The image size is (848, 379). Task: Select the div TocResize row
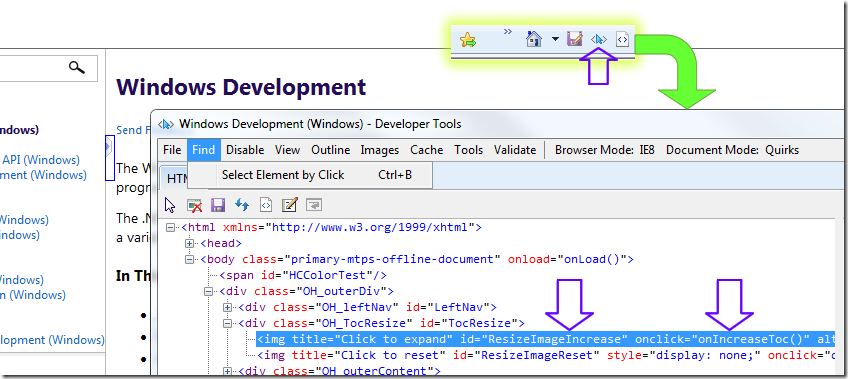(381, 323)
